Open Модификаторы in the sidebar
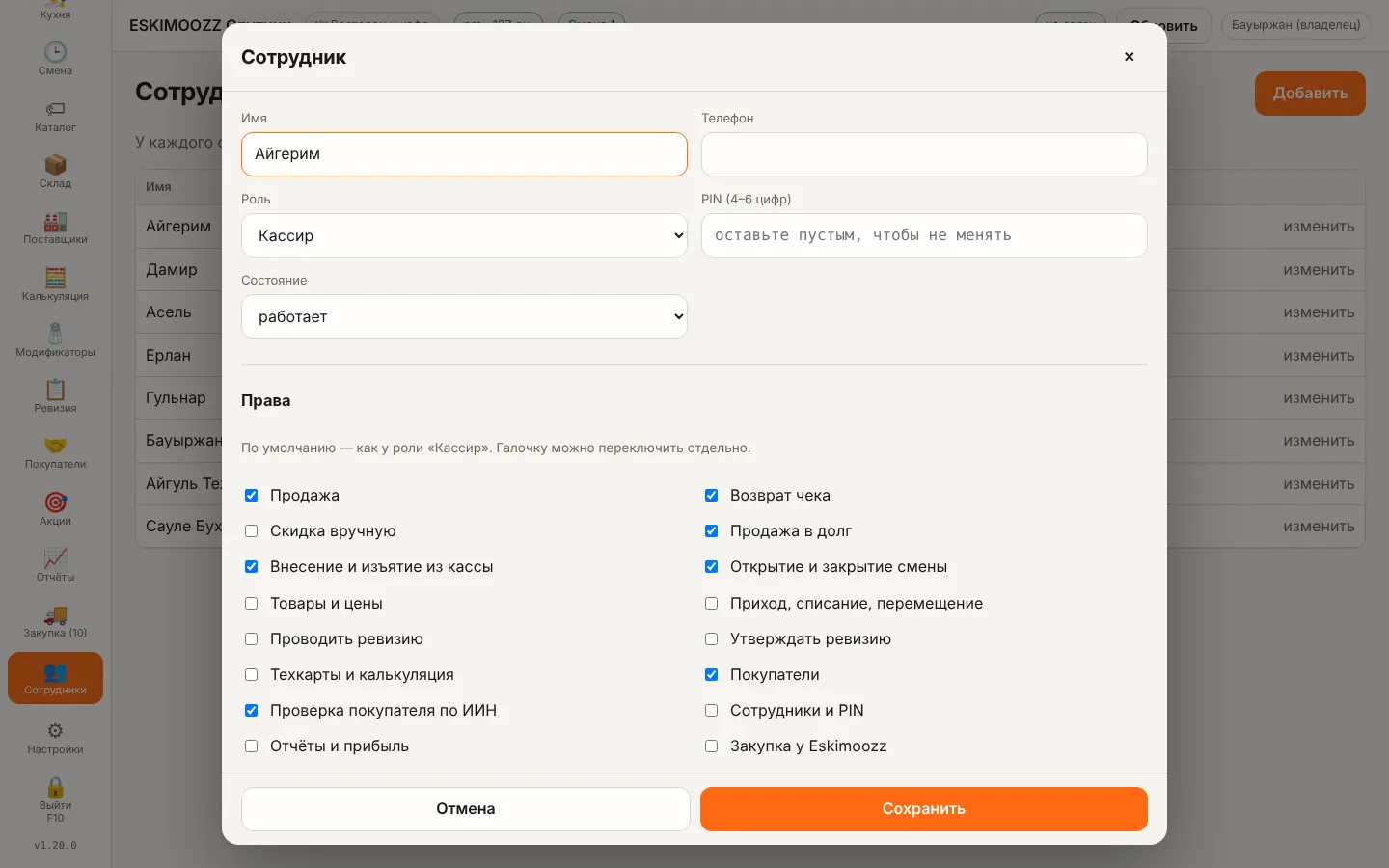1389x868 pixels. pos(55,340)
